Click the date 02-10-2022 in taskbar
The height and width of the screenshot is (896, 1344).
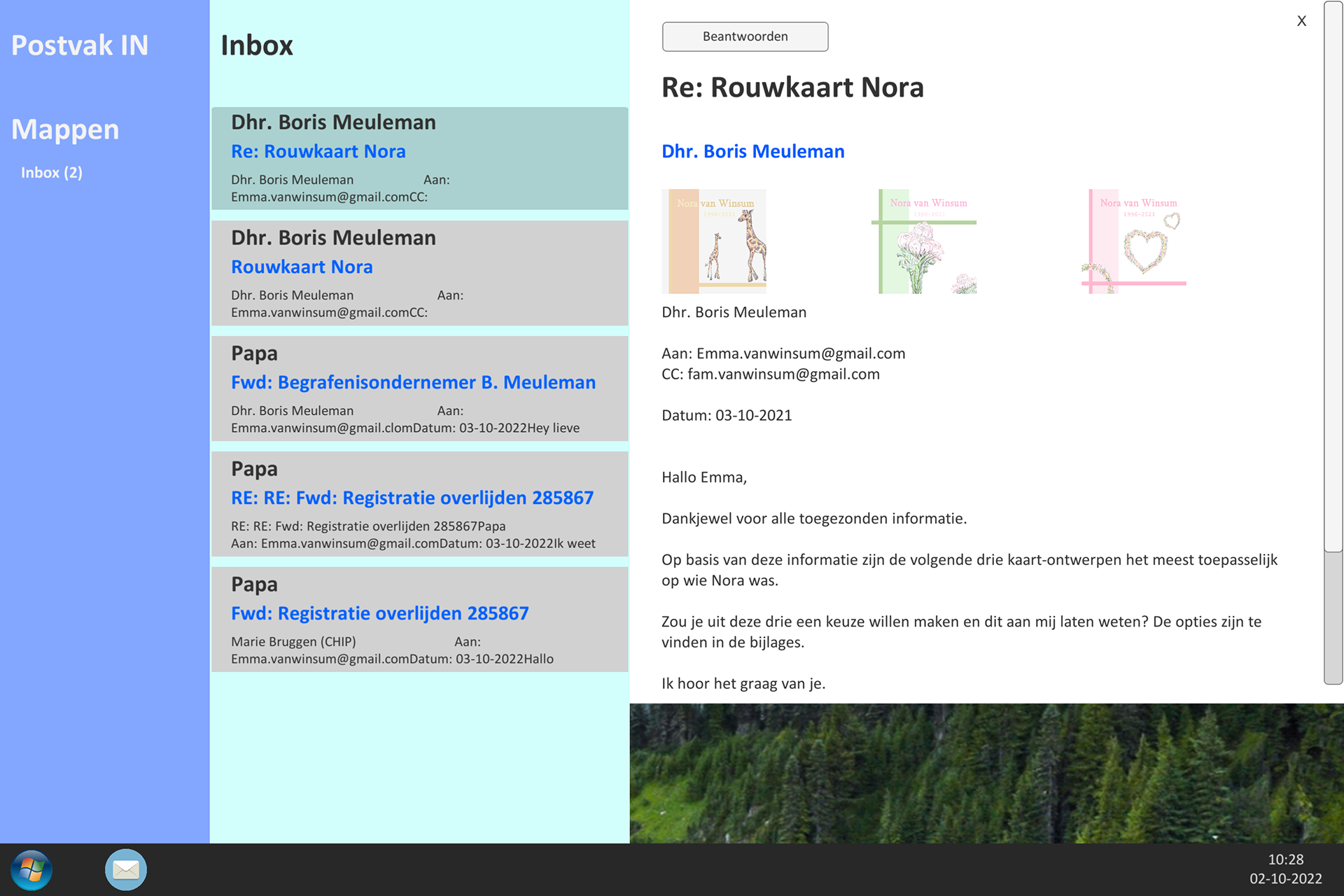1286,878
